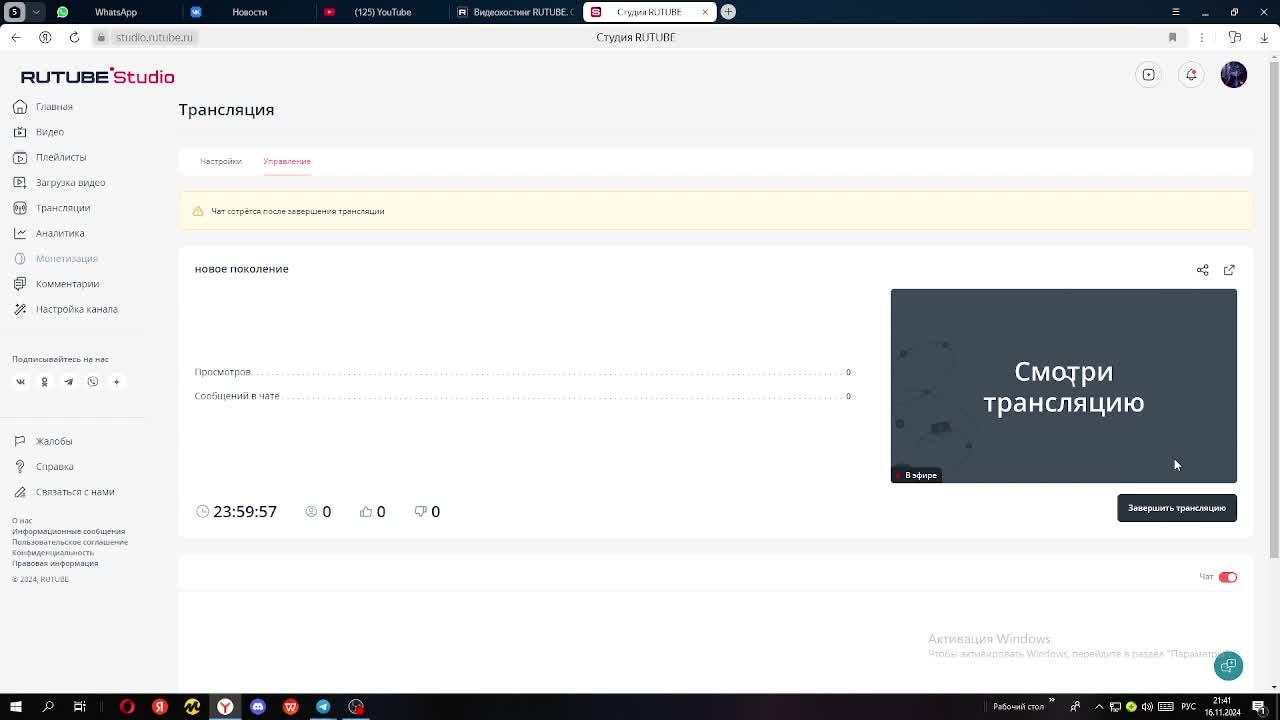Open Пользовательское соглашение link
The image size is (1280, 720).
(x=70, y=542)
